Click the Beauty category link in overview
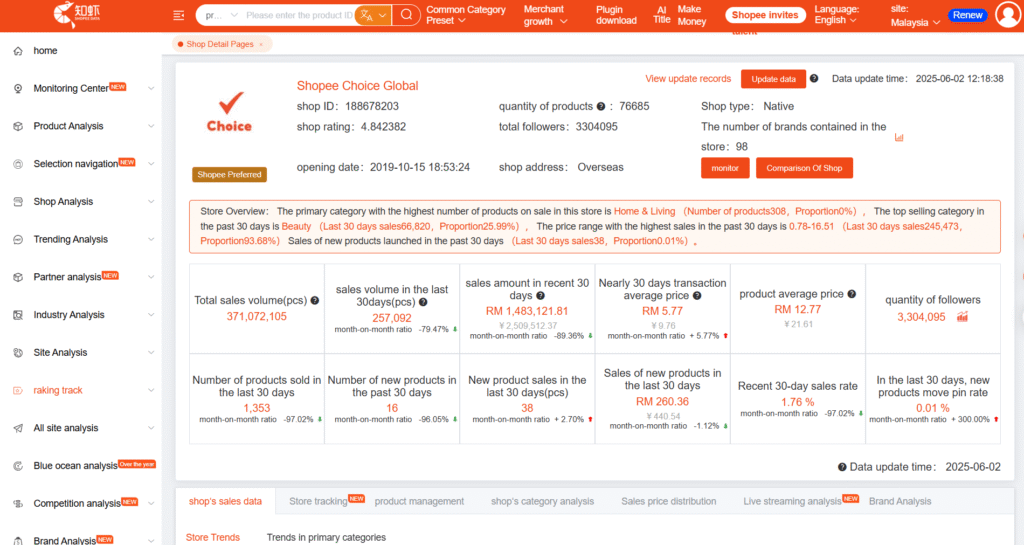 point(296,226)
